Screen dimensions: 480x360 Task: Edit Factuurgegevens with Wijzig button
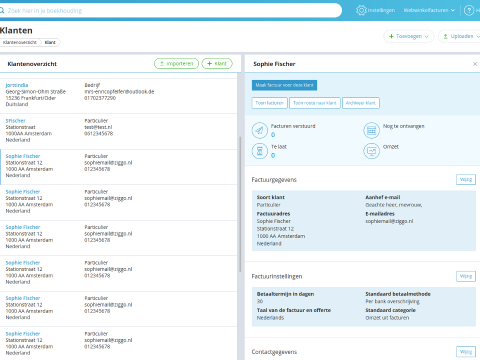466,180
